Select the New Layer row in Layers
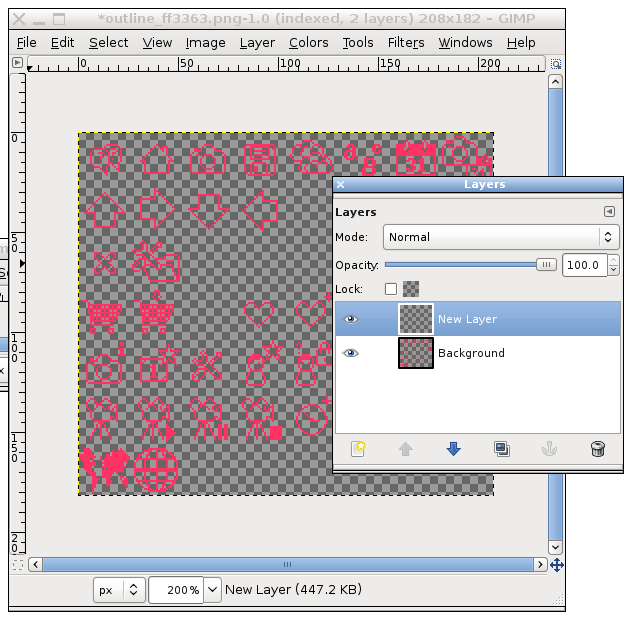This screenshot has height=620, width=632. tap(478, 319)
